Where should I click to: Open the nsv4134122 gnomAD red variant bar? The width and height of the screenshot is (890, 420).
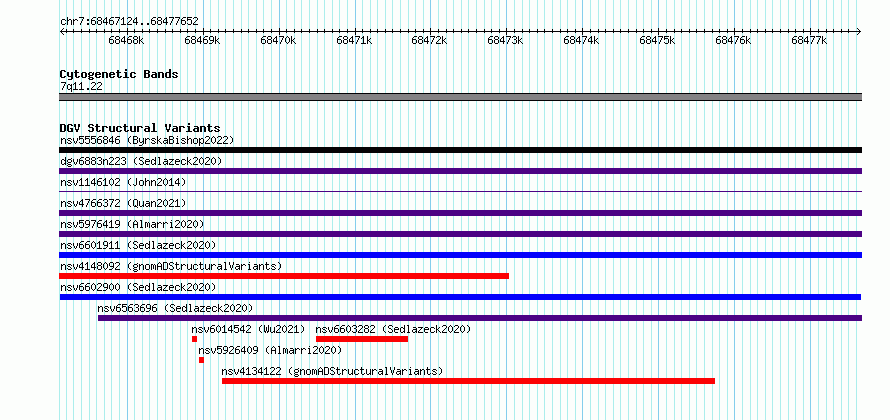(x=468, y=381)
